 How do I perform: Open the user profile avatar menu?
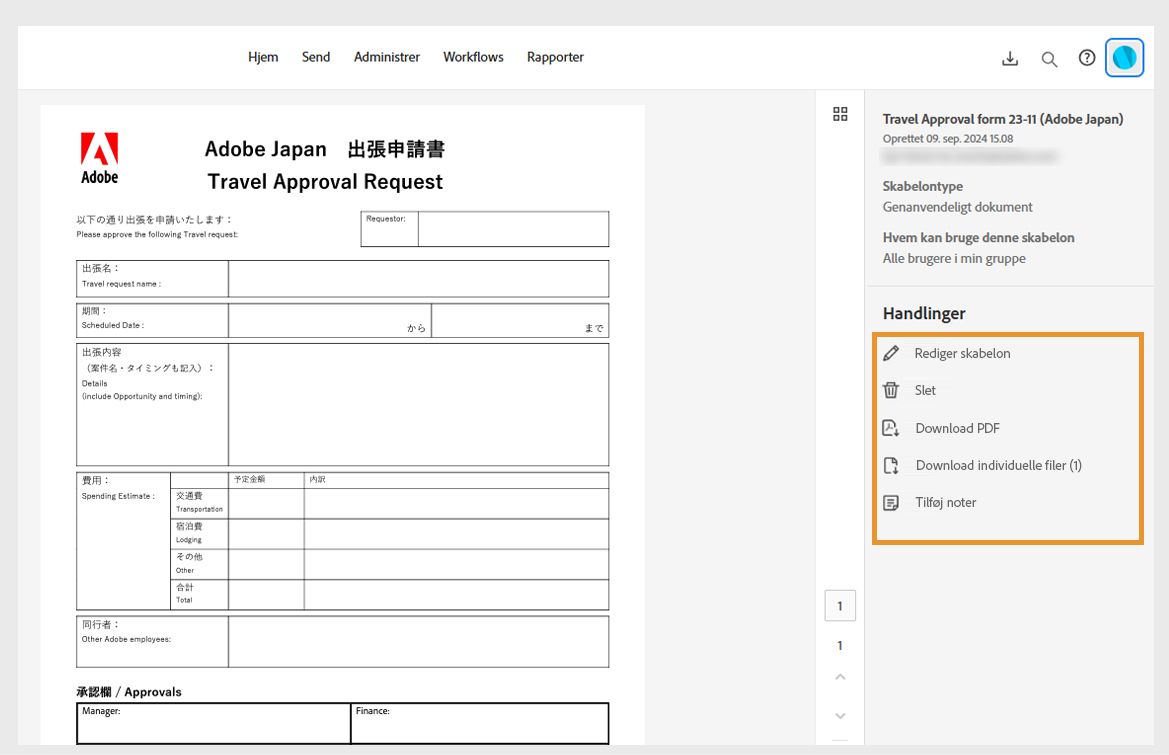(x=1124, y=57)
